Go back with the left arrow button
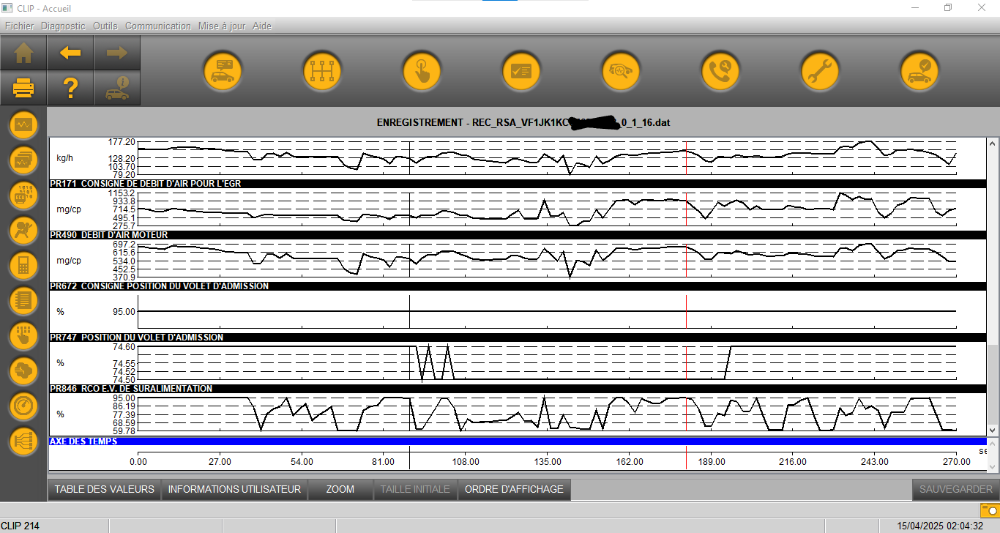 70,54
